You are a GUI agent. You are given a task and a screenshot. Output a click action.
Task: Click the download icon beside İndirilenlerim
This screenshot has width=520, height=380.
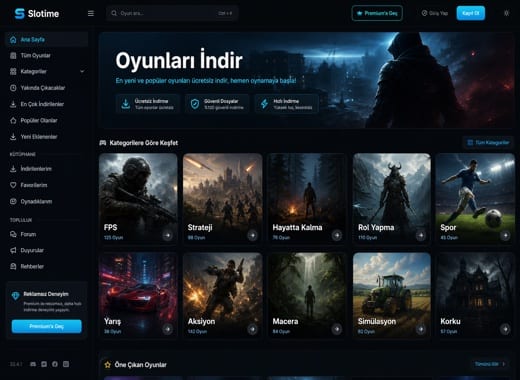(13, 169)
